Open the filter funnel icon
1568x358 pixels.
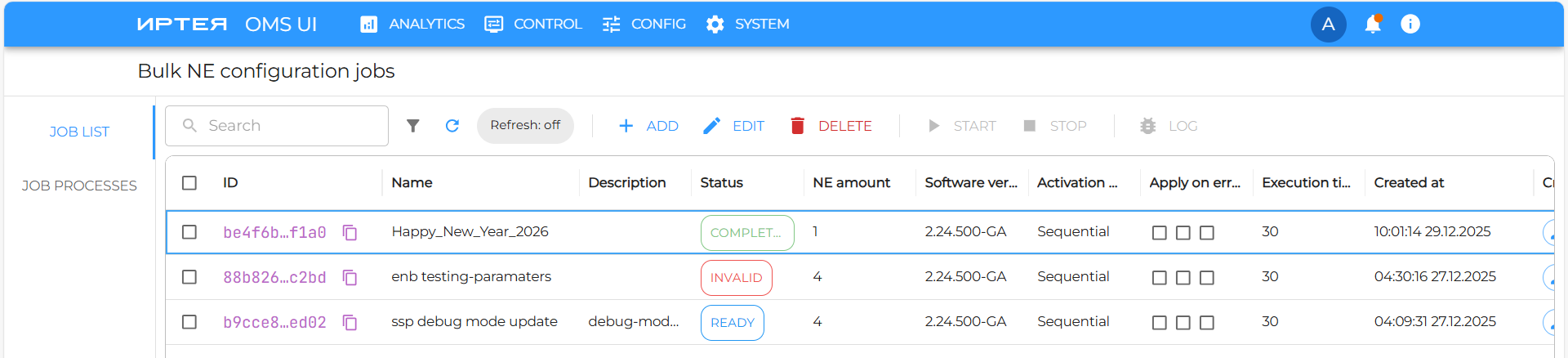tap(413, 126)
